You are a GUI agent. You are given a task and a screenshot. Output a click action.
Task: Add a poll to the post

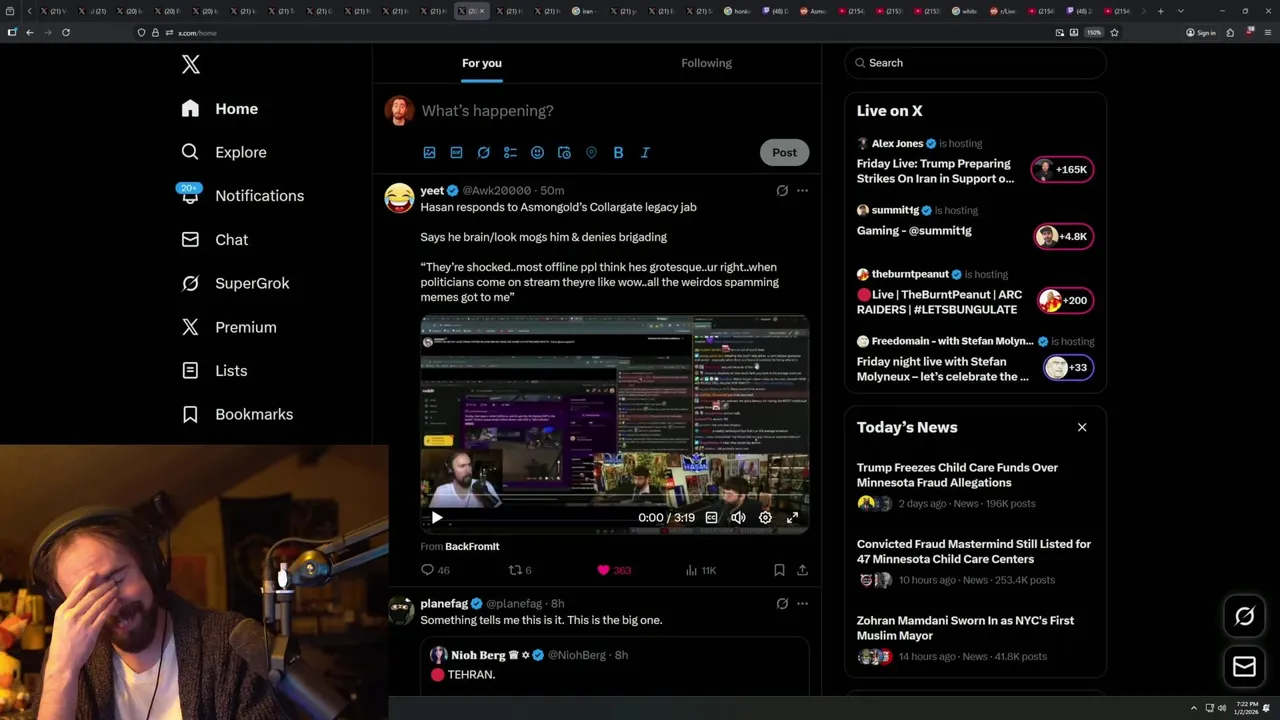(x=510, y=153)
